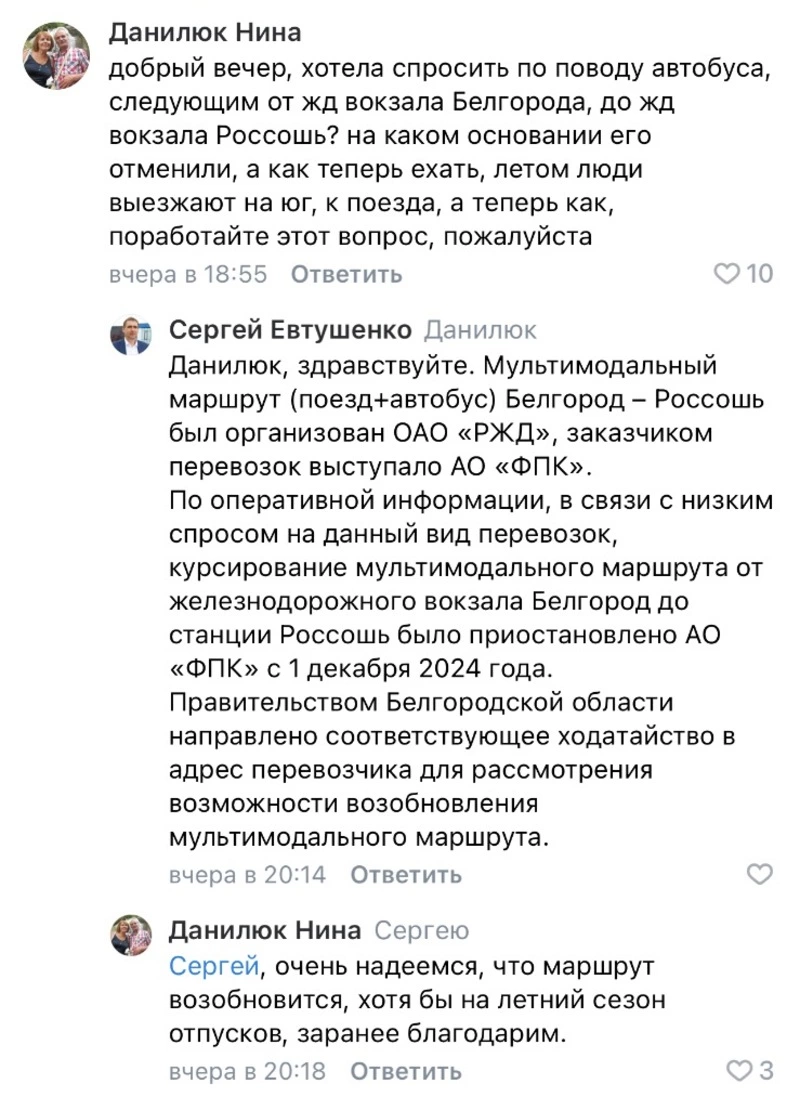Reply to the comment posted at 18:55
This screenshot has width=800, height=1097.
346,274
